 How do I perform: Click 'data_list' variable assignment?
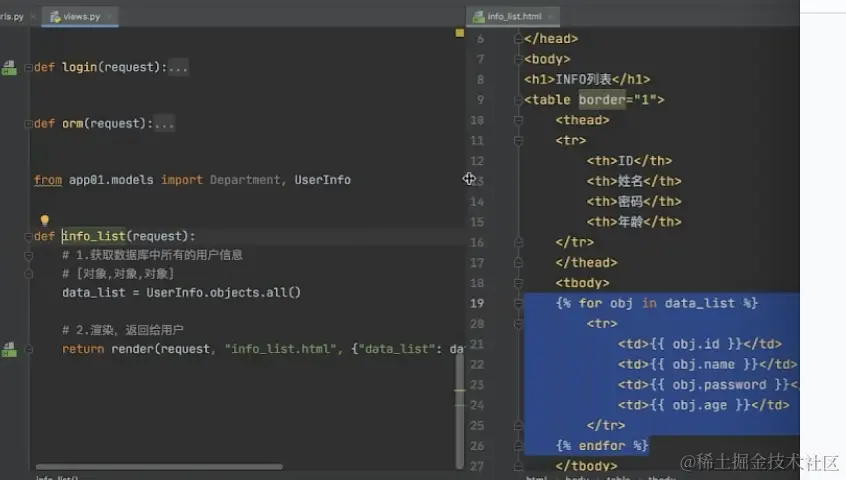click(x=93, y=293)
